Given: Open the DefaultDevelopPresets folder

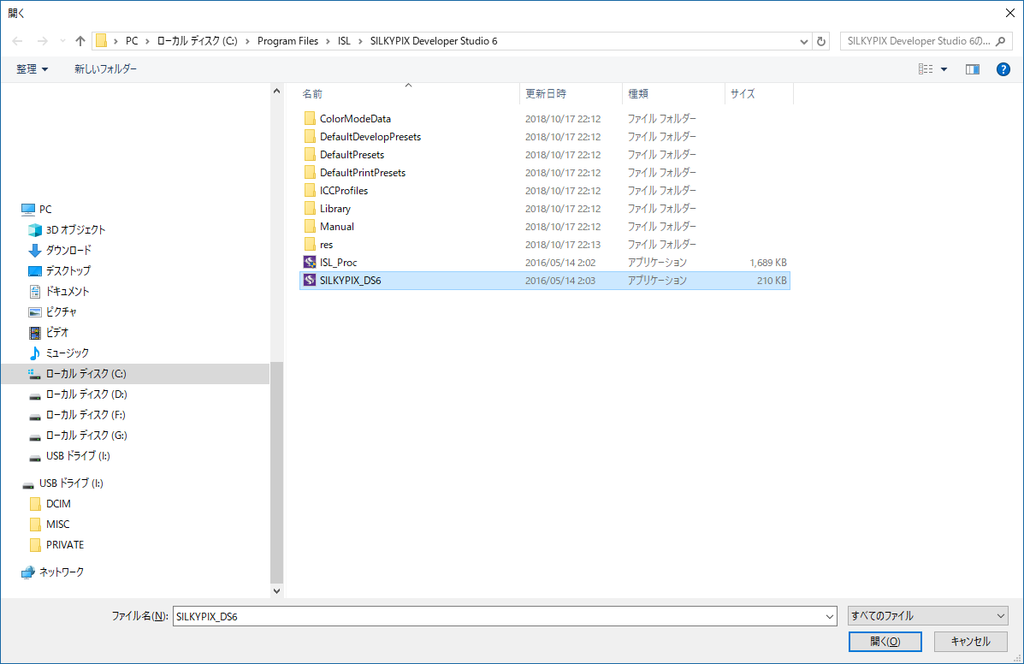Looking at the screenshot, I should click(x=545, y=137).
